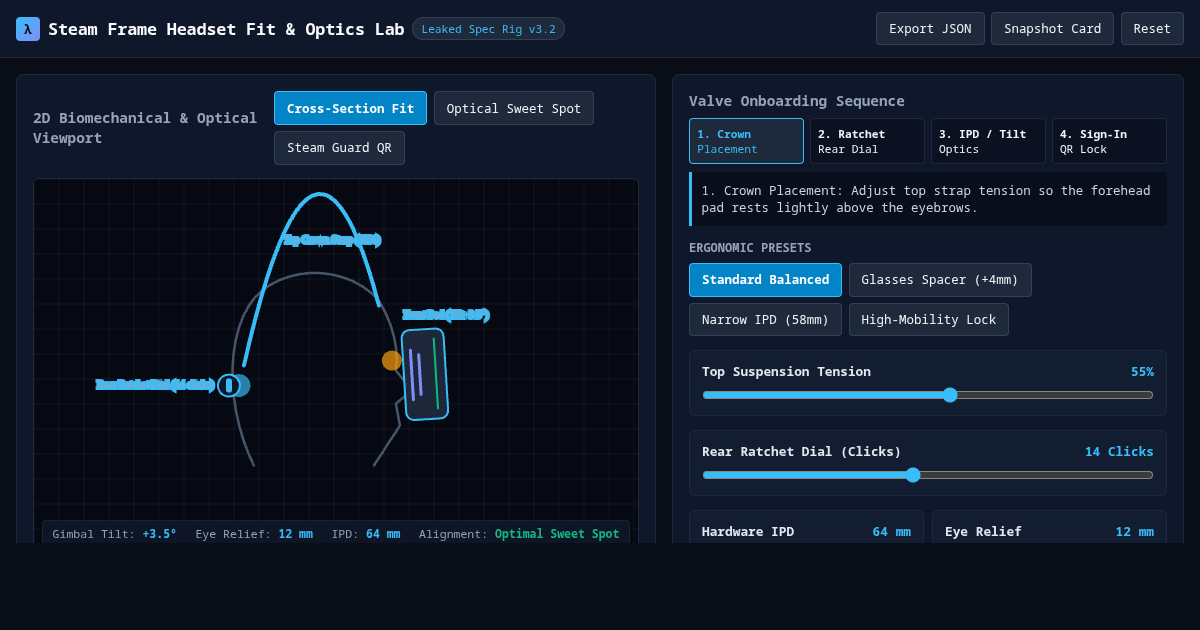Click the status bar Eye Relief 12 mm readout
1200x630 pixels.
click(x=254, y=534)
